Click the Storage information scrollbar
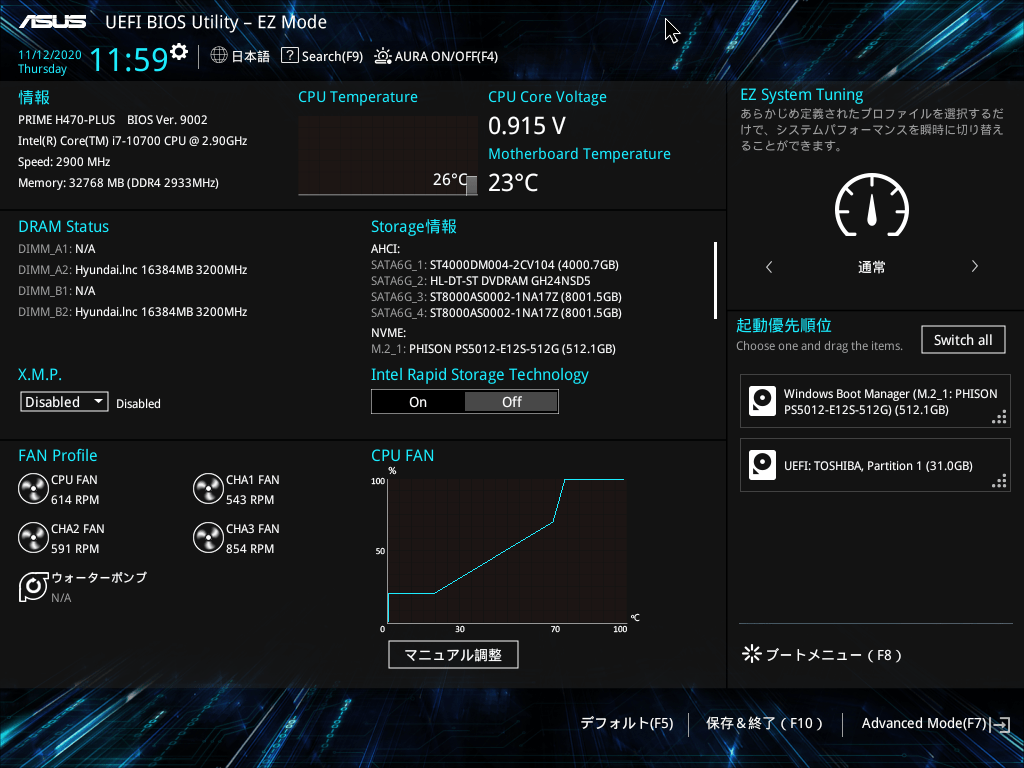 point(716,280)
